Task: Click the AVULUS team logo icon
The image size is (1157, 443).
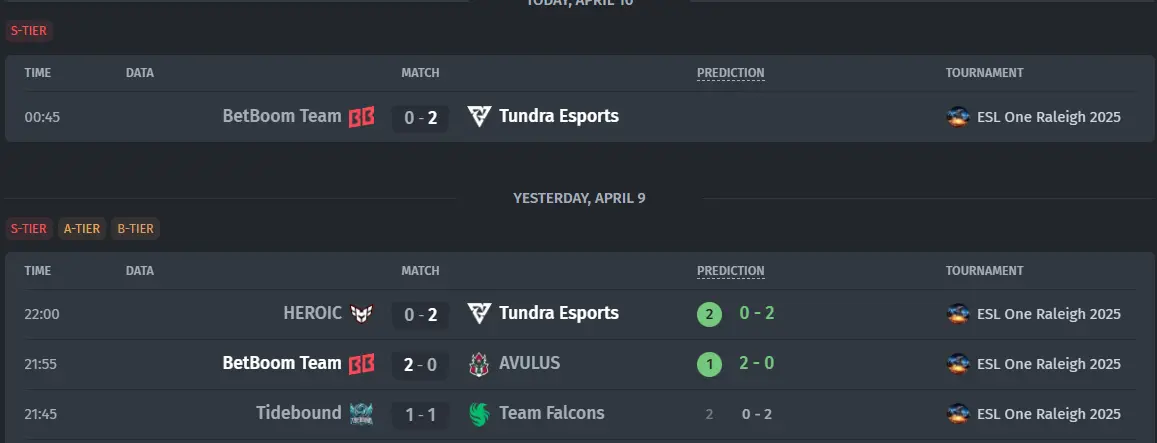Action: coord(479,364)
